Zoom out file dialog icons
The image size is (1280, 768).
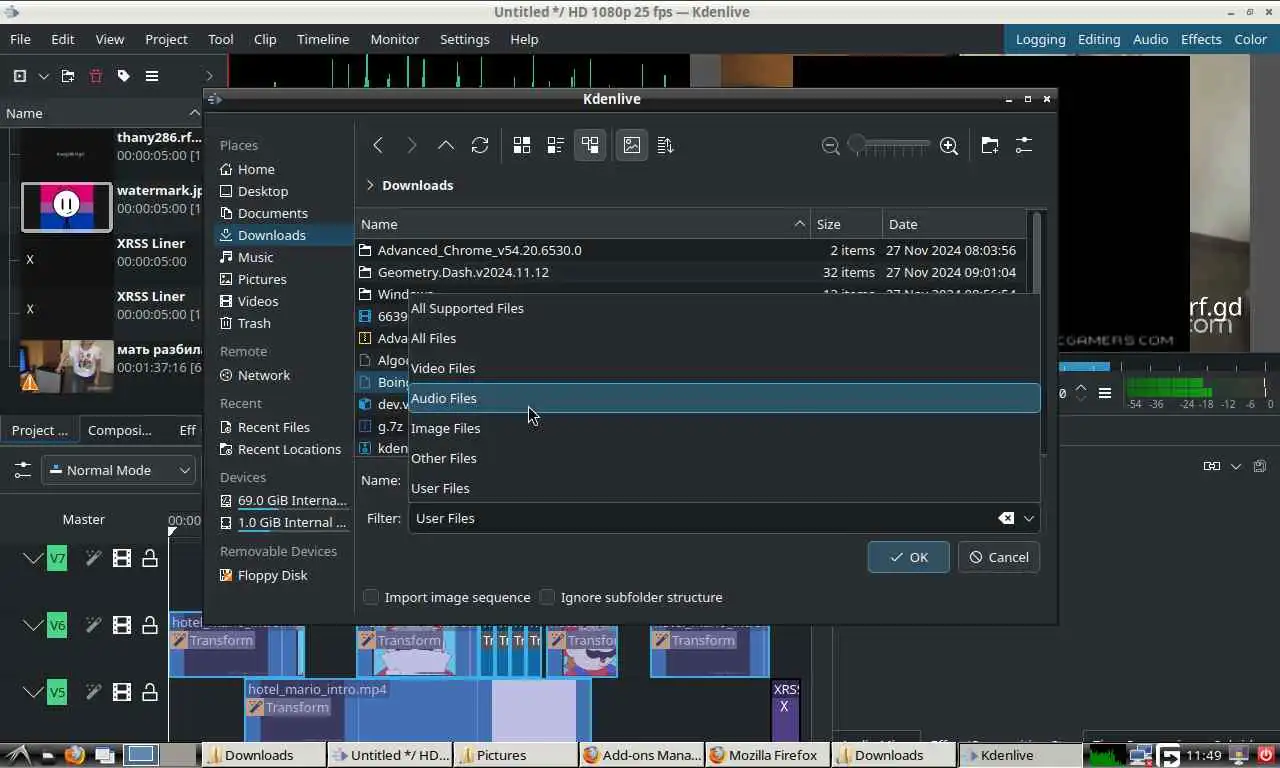[830, 146]
